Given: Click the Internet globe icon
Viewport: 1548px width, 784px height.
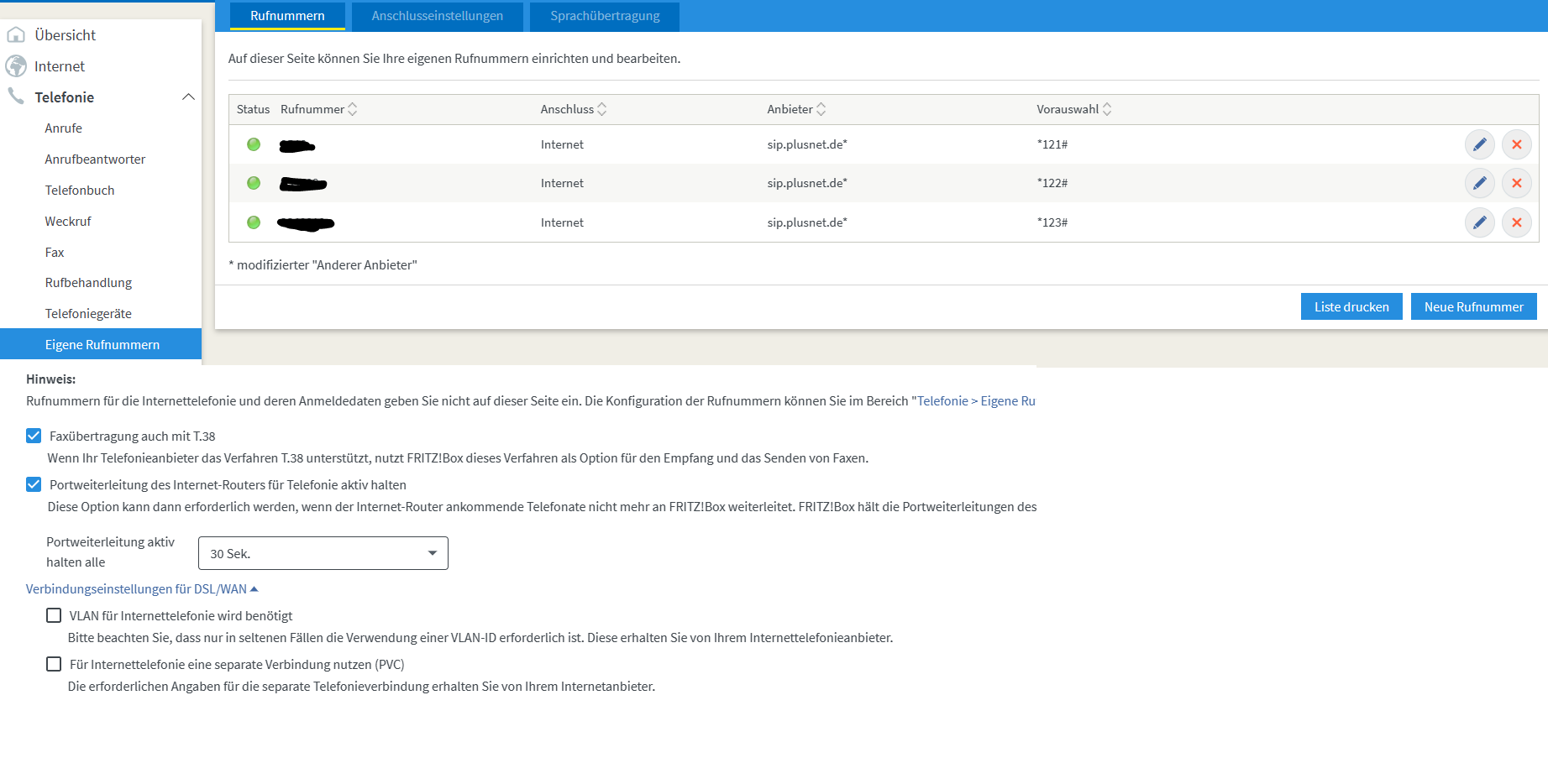Looking at the screenshot, I should 16,66.
